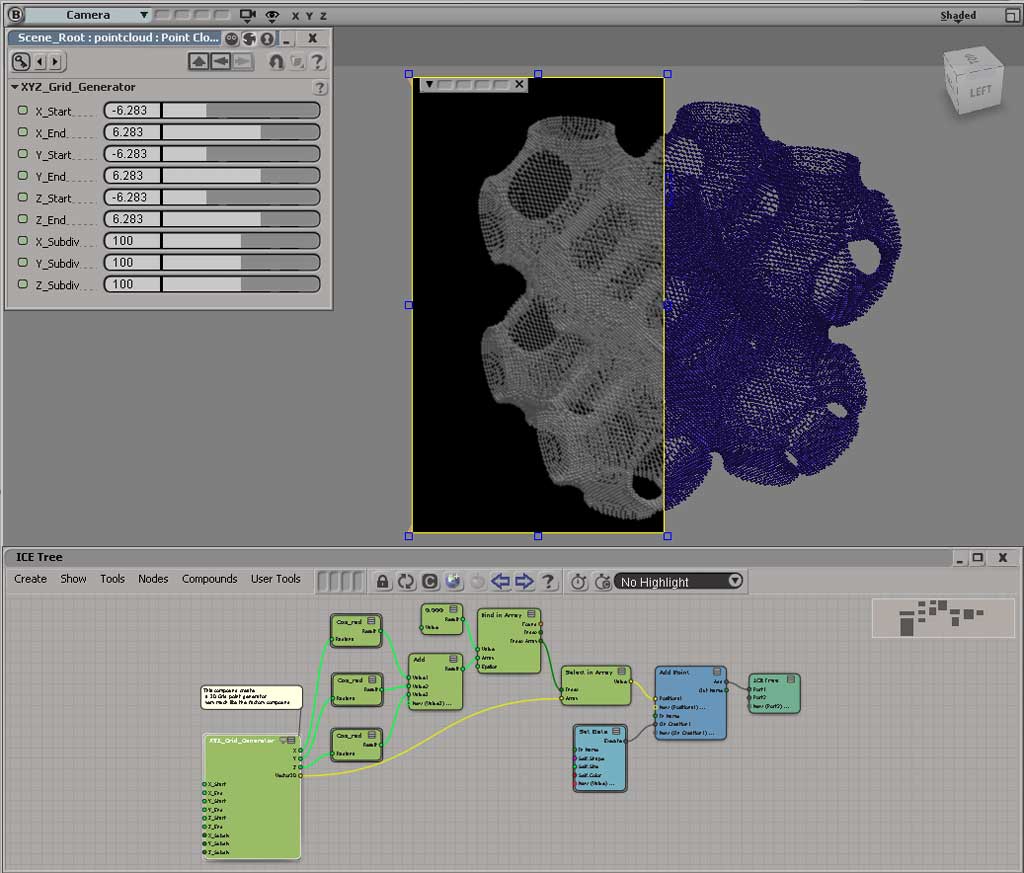Image resolution: width=1024 pixels, height=873 pixels.
Task: Click the up arrow button in property editor
Action: [198, 61]
